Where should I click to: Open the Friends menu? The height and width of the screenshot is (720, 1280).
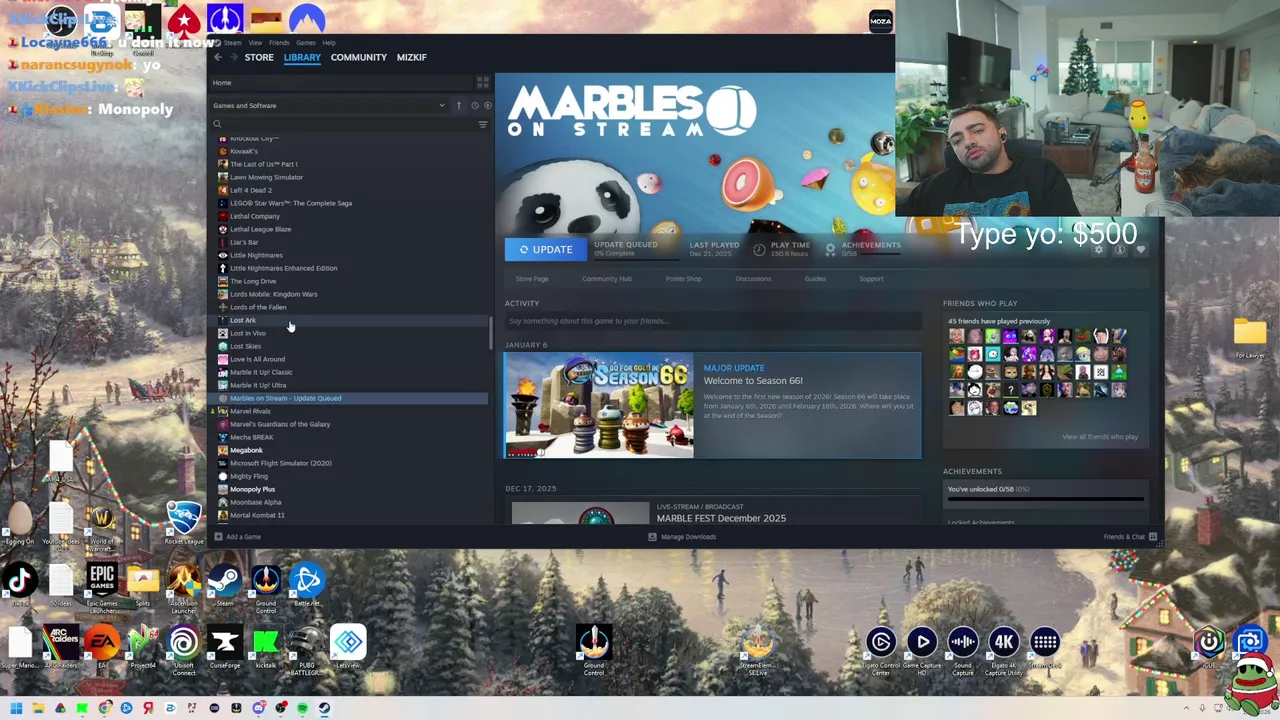(279, 43)
